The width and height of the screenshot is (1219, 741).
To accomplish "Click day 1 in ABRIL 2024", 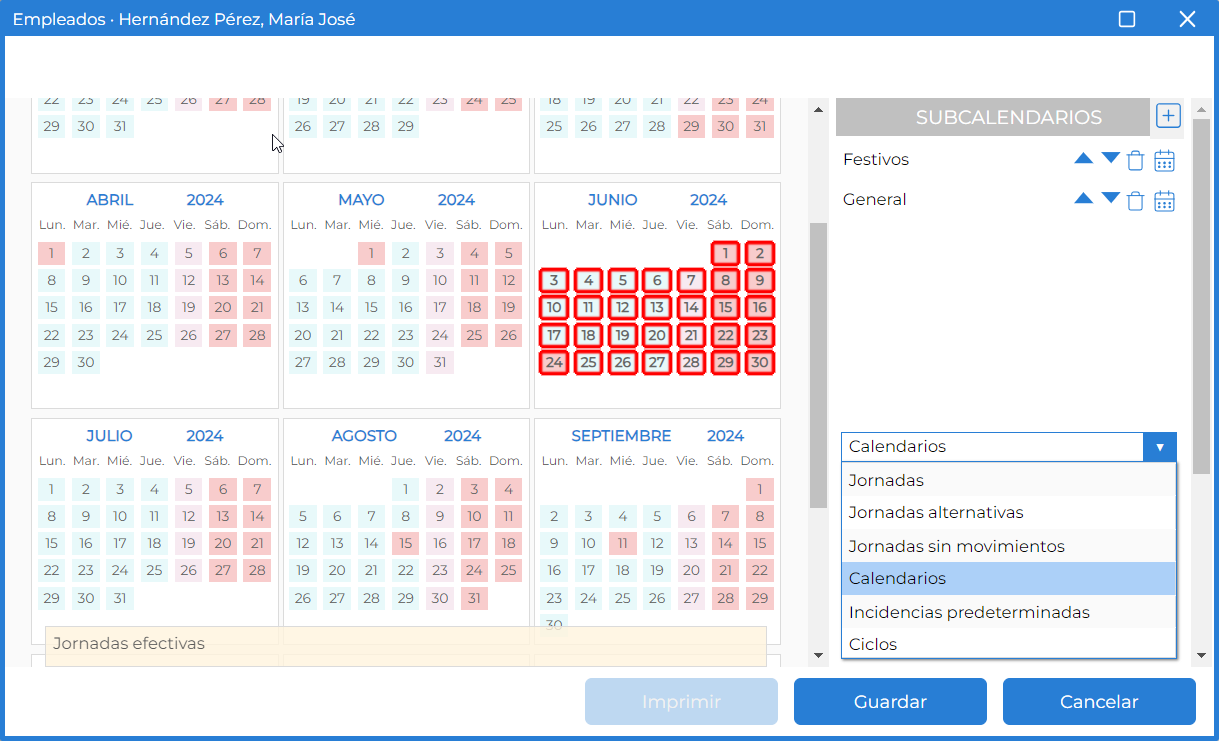I will point(52,253).
